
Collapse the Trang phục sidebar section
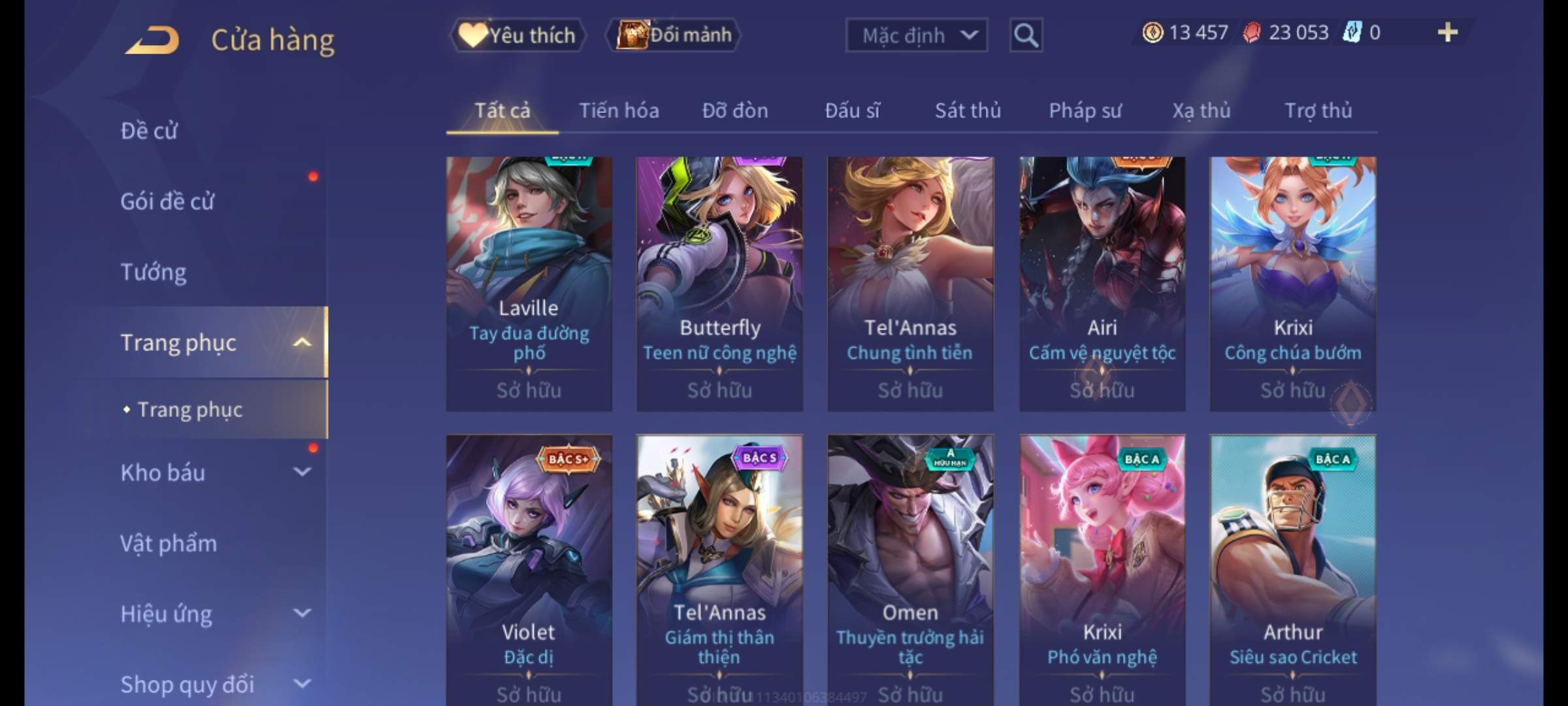pyautogui.click(x=302, y=343)
